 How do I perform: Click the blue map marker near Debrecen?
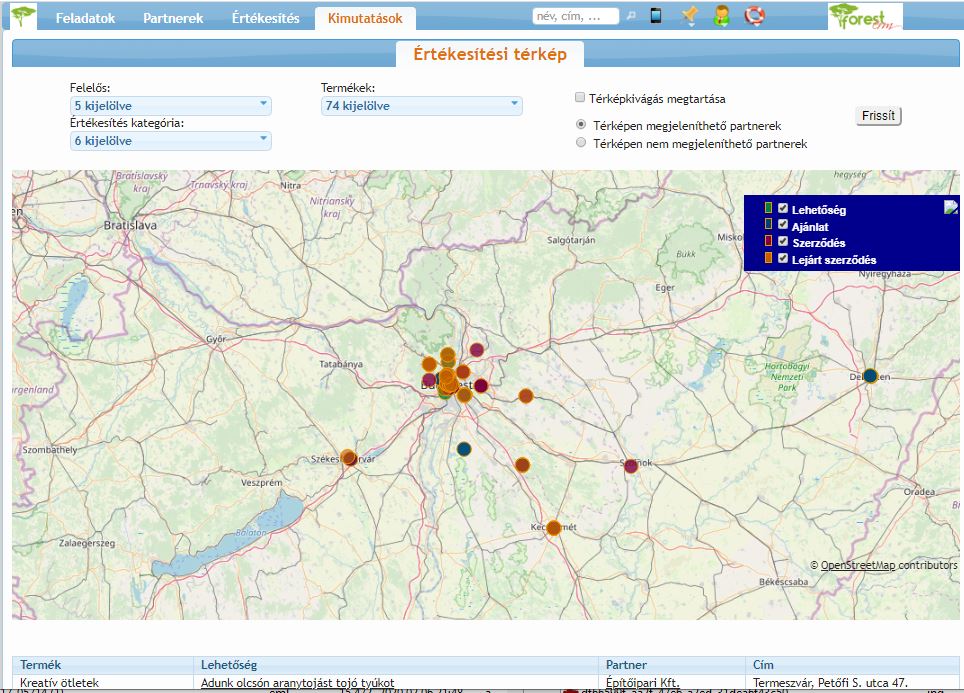pos(870,376)
